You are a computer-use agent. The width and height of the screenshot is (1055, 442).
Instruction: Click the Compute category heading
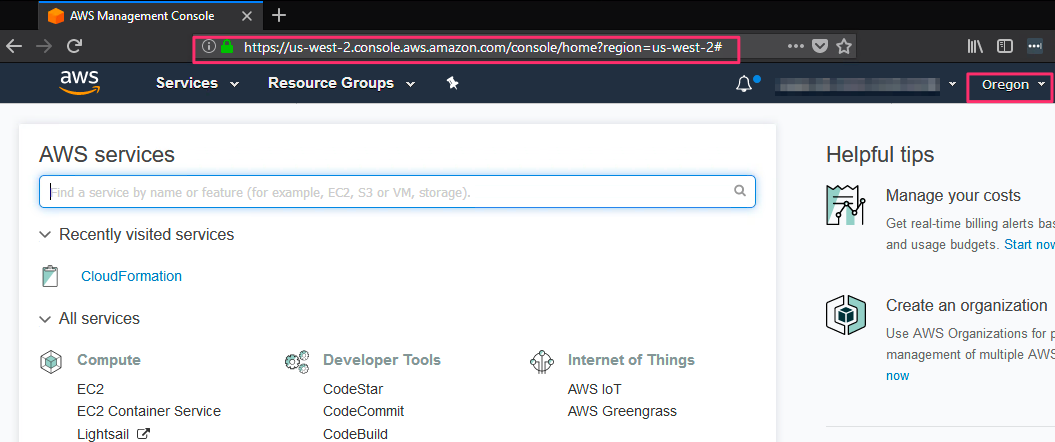[x=109, y=360]
